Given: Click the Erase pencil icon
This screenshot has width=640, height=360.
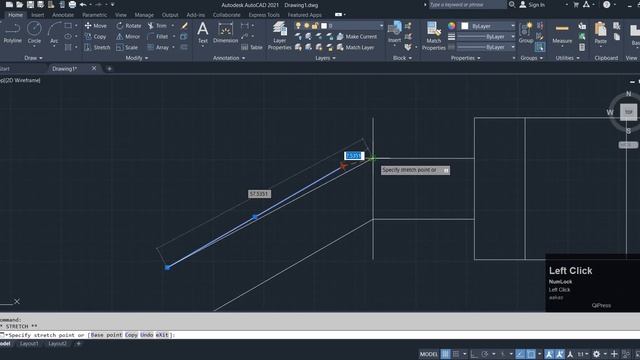Looking at the screenshot, I should coord(184,26).
